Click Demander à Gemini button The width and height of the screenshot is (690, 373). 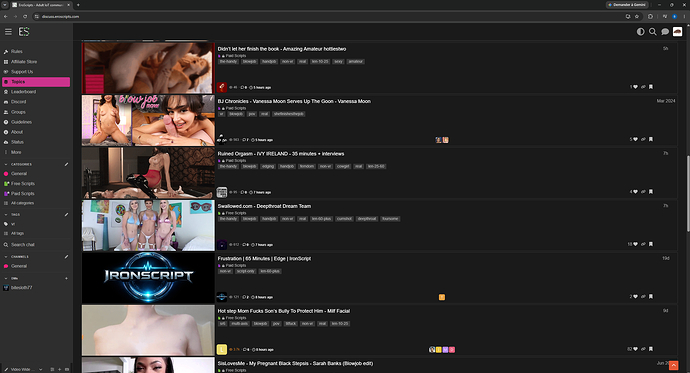click(x=627, y=5)
